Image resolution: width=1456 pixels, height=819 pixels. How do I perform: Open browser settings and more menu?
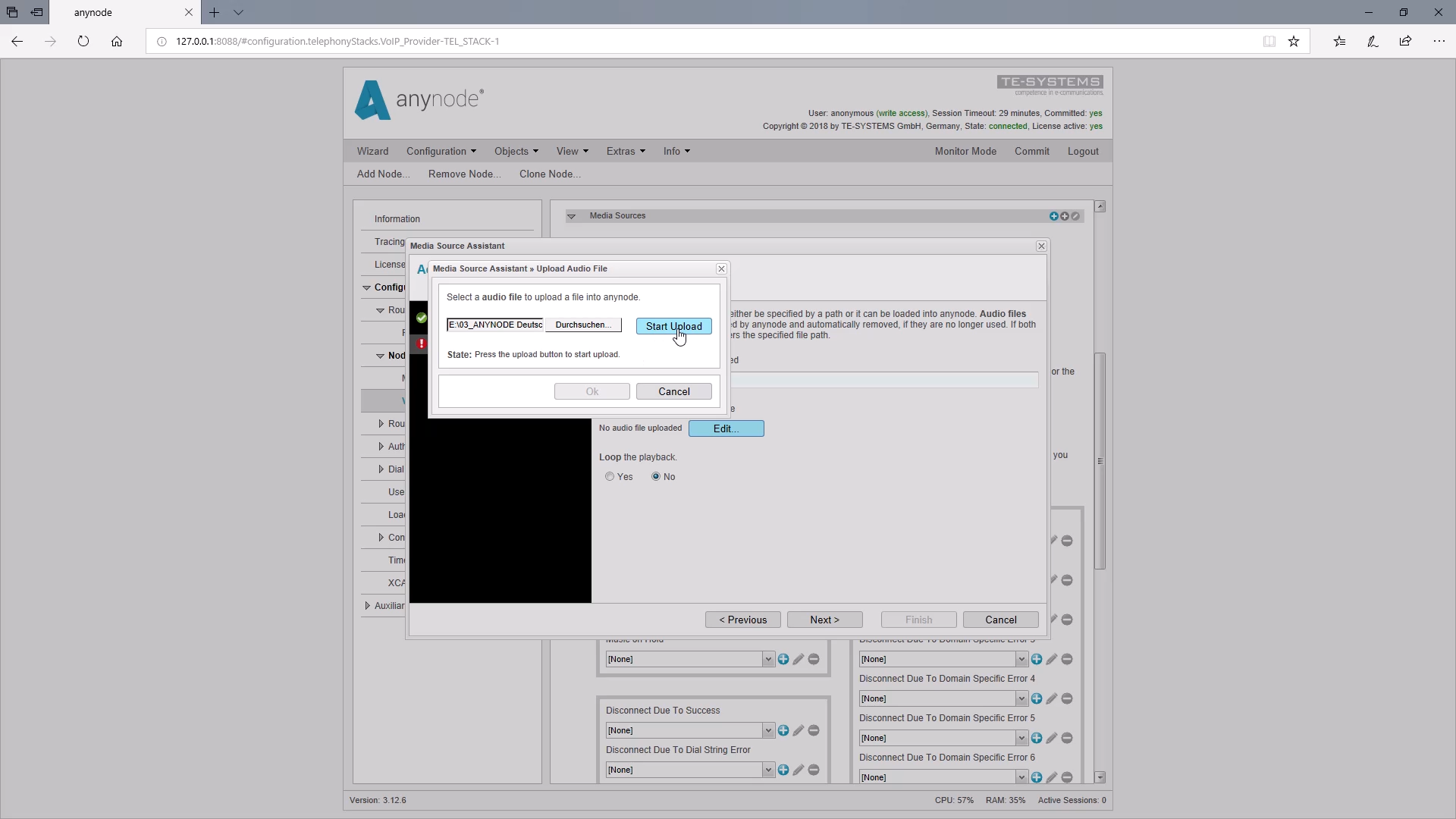pos(1439,42)
